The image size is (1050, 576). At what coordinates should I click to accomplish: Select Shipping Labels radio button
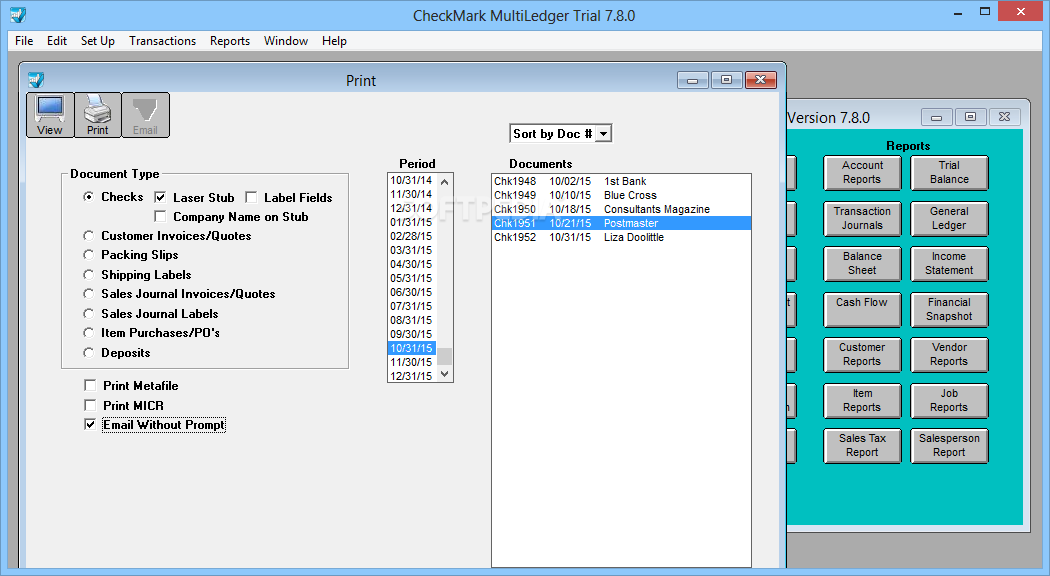pyautogui.click(x=88, y=275)
